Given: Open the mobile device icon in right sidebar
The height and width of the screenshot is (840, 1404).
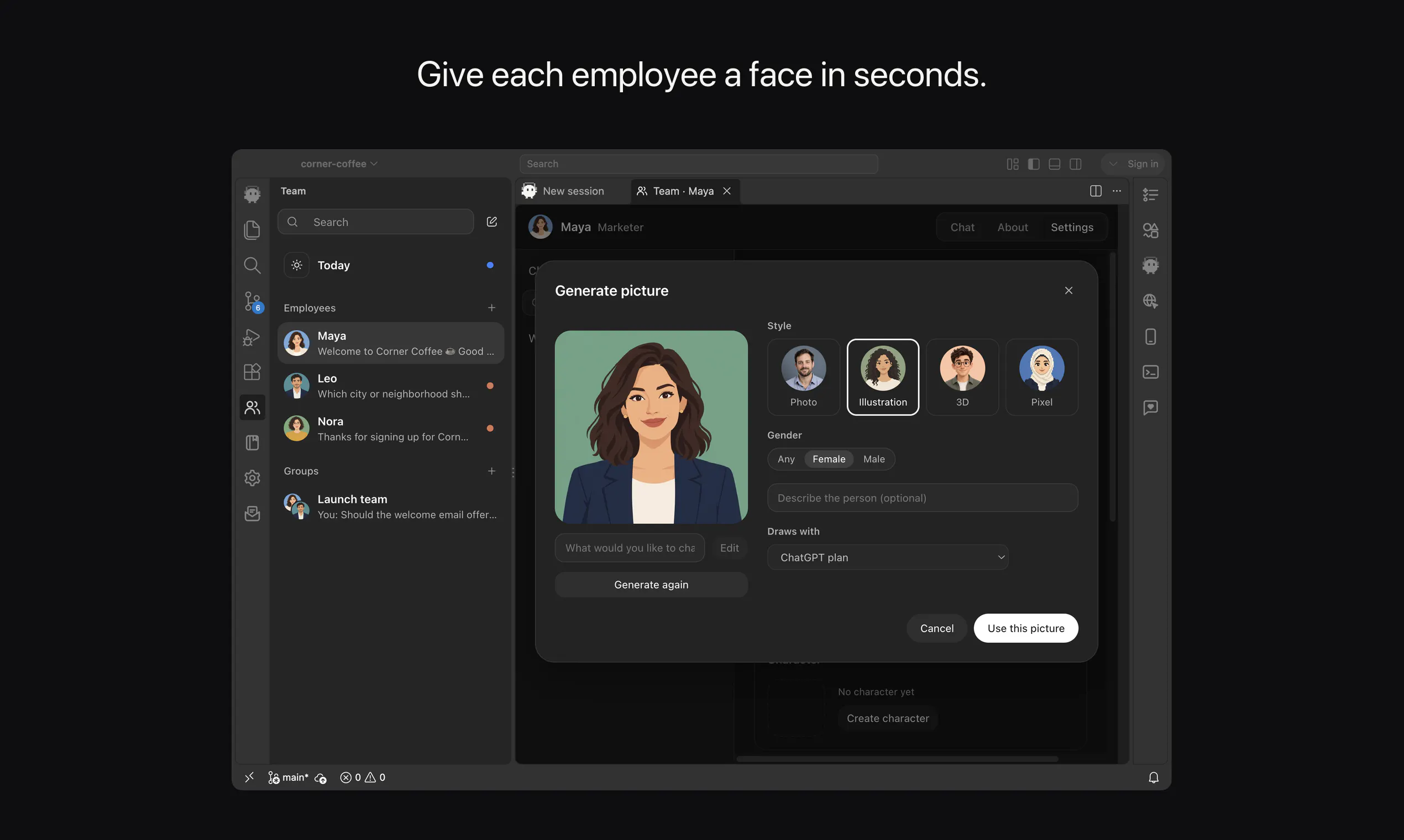Looking at the screenshot, I should 1150,337.
